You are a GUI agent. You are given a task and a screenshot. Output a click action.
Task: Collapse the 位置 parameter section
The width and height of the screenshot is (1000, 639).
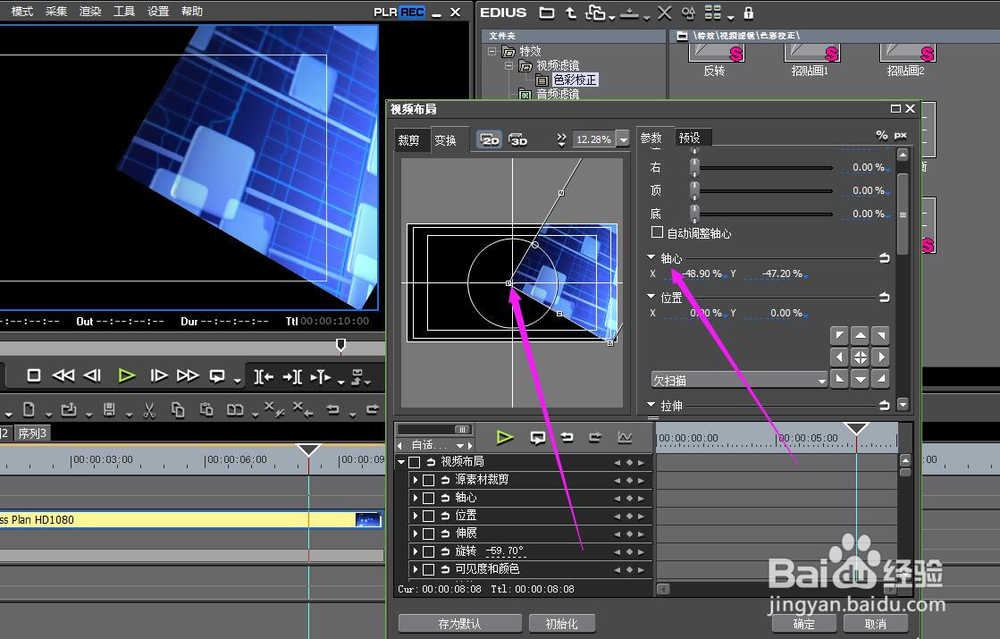click(651, 296)
